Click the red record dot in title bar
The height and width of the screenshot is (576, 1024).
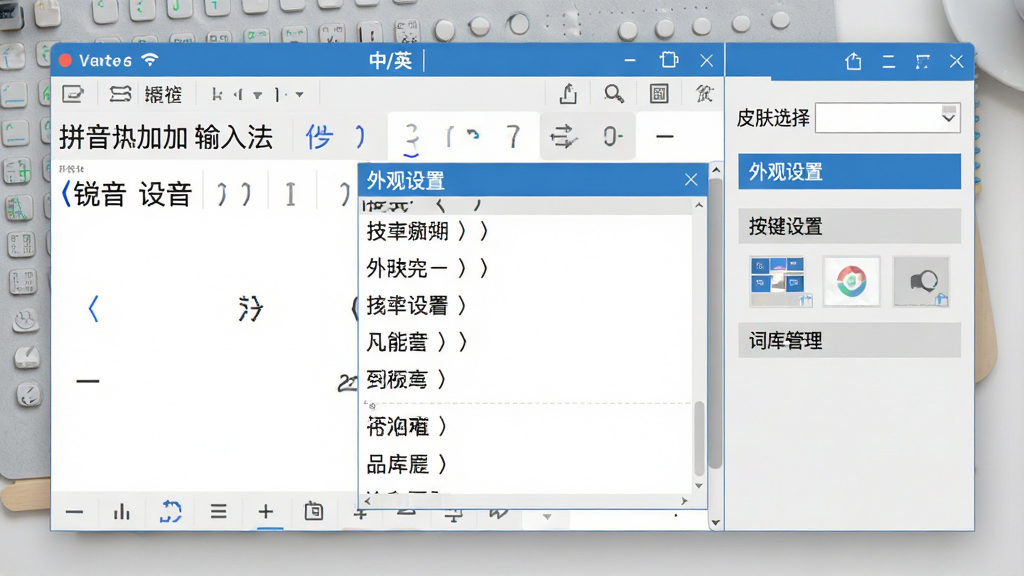point(65,61)
